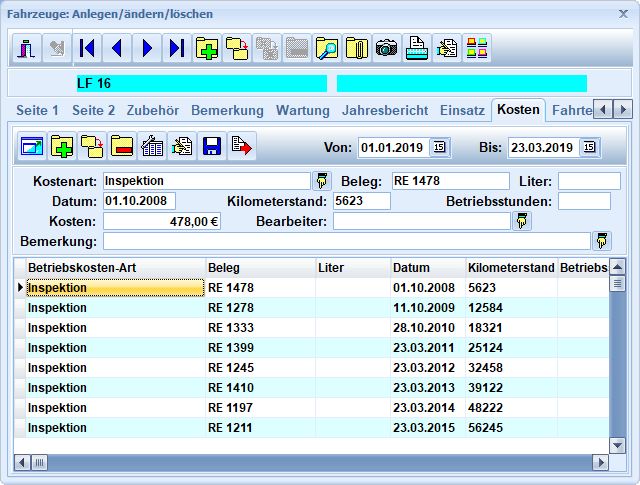
Task: Open the Bis date calendar picker
Action: pyautogui.click(x=589, y=147)
